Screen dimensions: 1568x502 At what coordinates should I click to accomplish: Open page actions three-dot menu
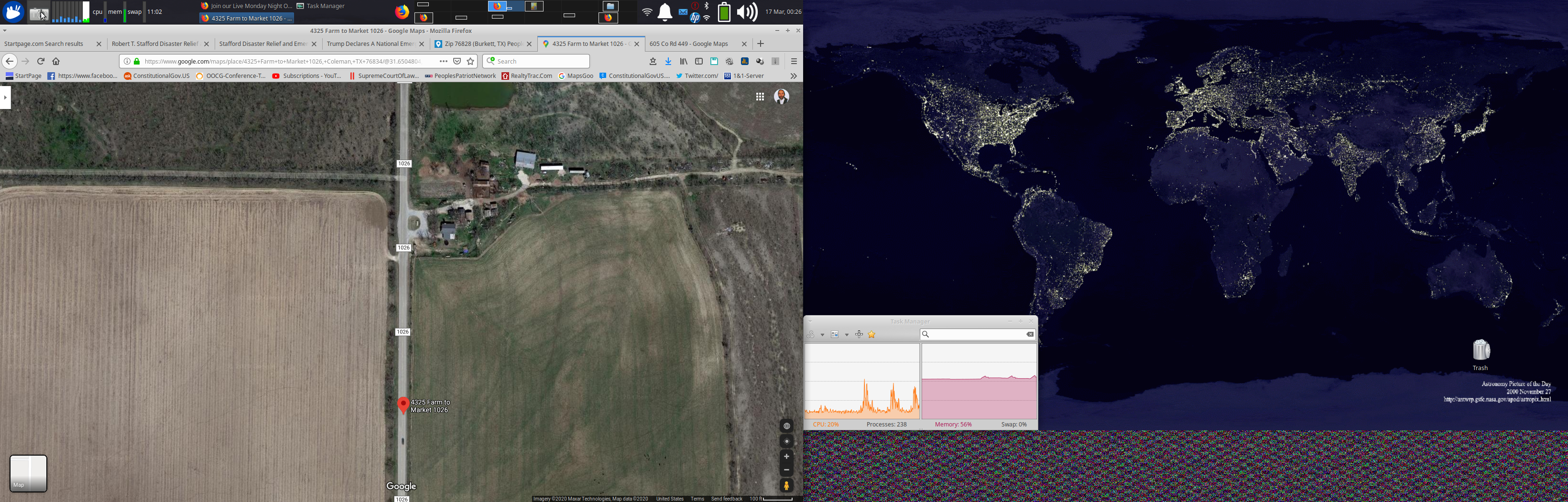443,61
